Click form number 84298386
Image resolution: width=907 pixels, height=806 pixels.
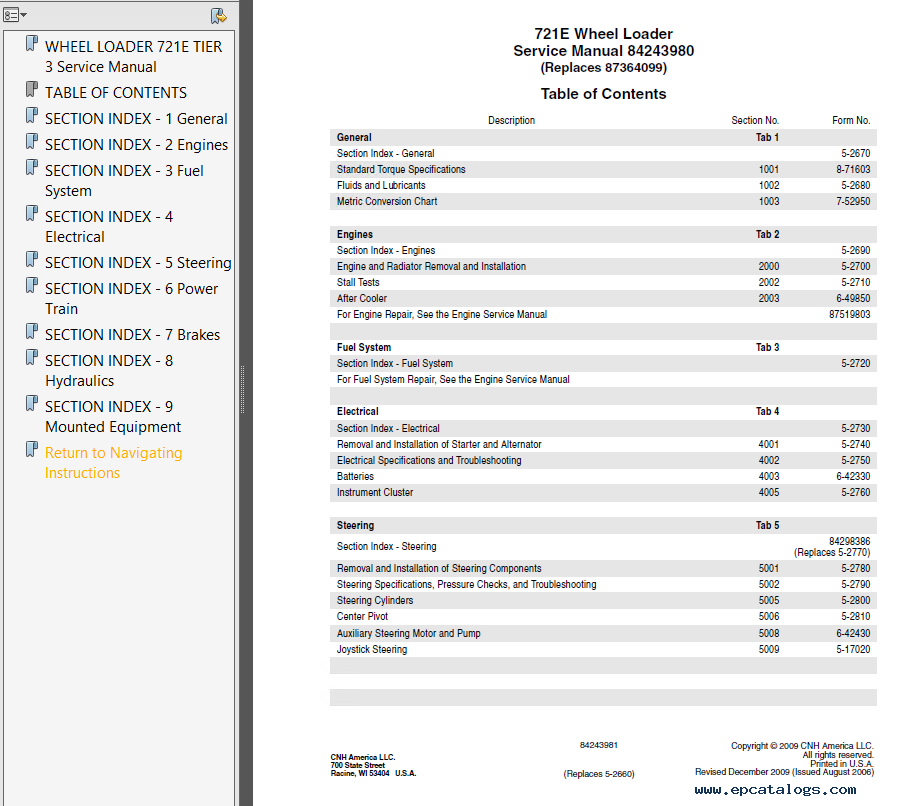click(849, 541)
